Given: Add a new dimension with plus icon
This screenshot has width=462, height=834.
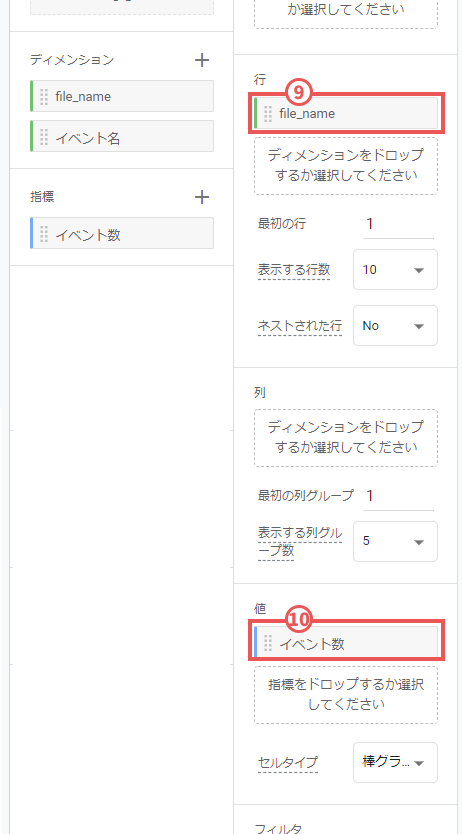Looking at the screenshot, I should click(x=201, y=60).
